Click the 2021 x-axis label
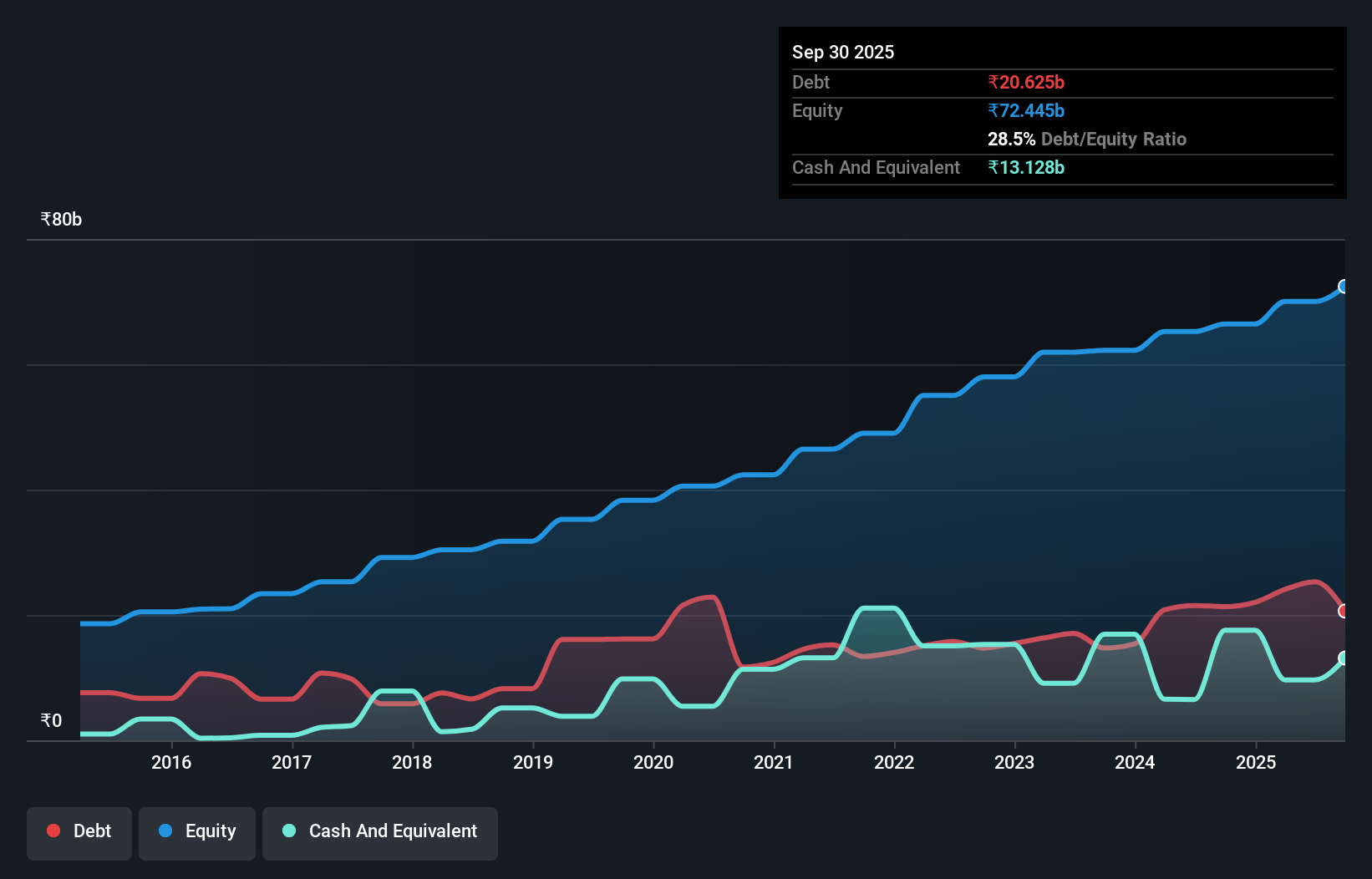This screenshot has width=1372, height=879. coord(774,762)
